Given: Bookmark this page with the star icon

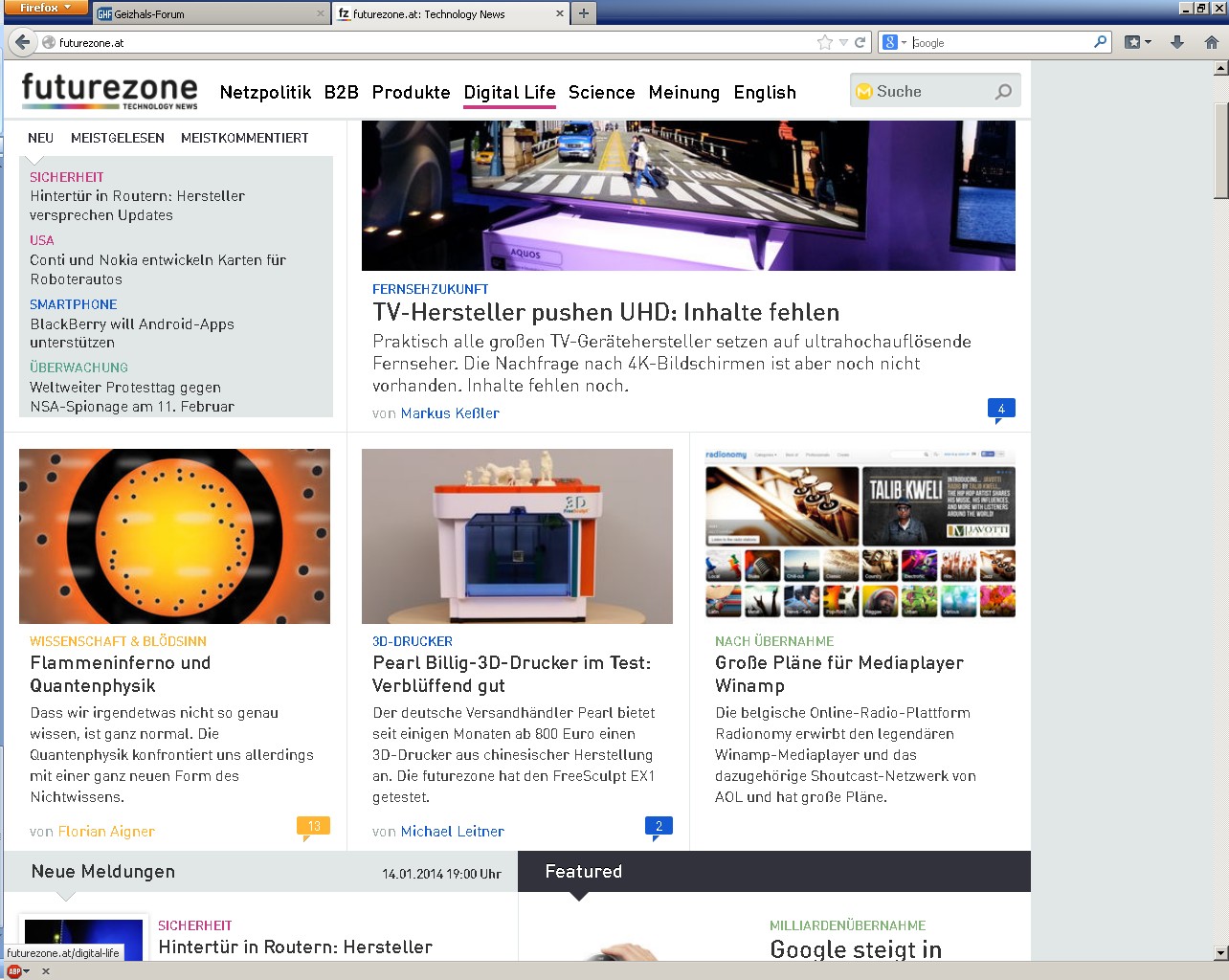Looking at the screenshot, I should [x=824, y=42].
